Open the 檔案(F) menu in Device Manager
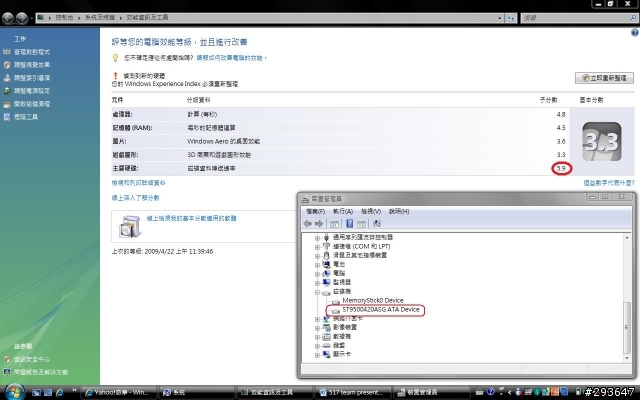 point(316,211)
